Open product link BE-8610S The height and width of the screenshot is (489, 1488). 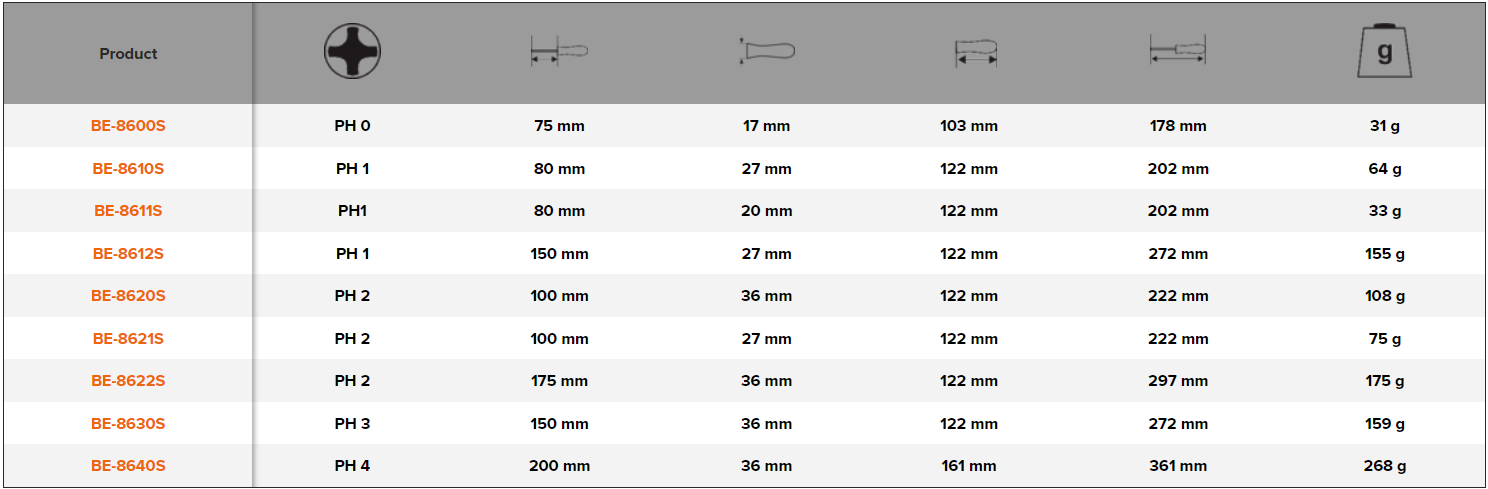[x=128, y=169]
